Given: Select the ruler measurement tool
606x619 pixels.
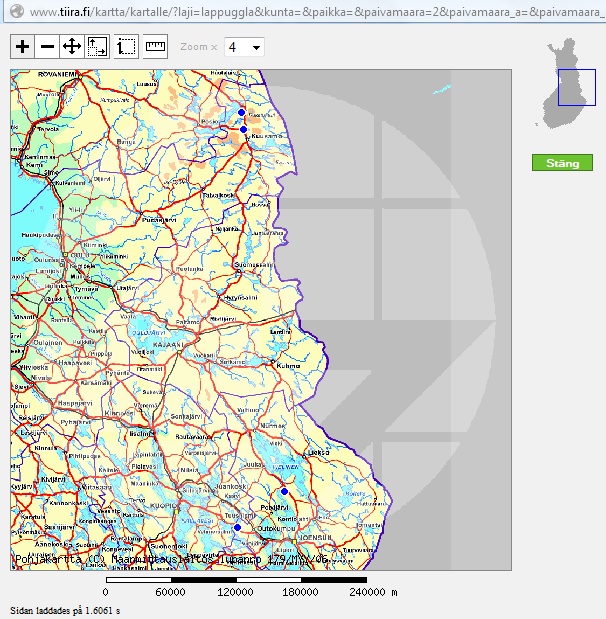Looking at the screenshot, I should 155,47.
